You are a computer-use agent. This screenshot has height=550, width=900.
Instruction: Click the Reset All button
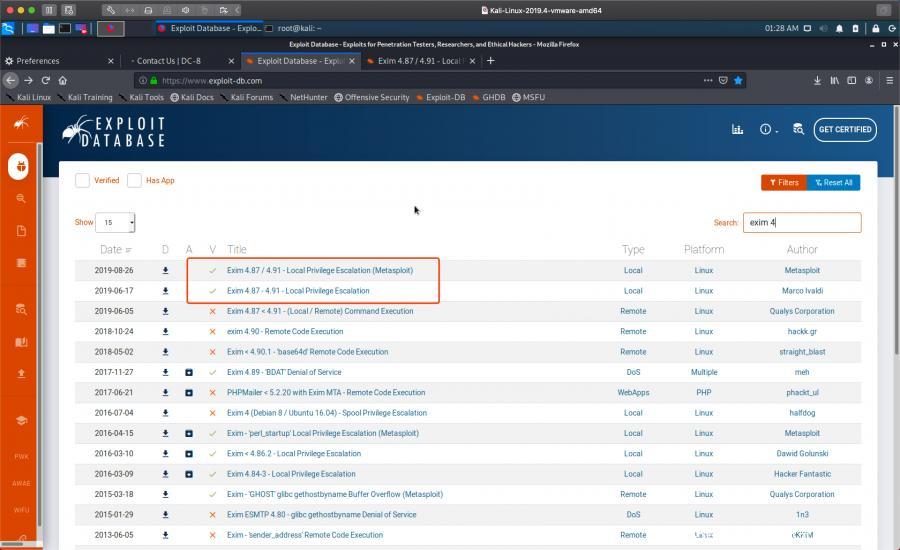(833, 183)
